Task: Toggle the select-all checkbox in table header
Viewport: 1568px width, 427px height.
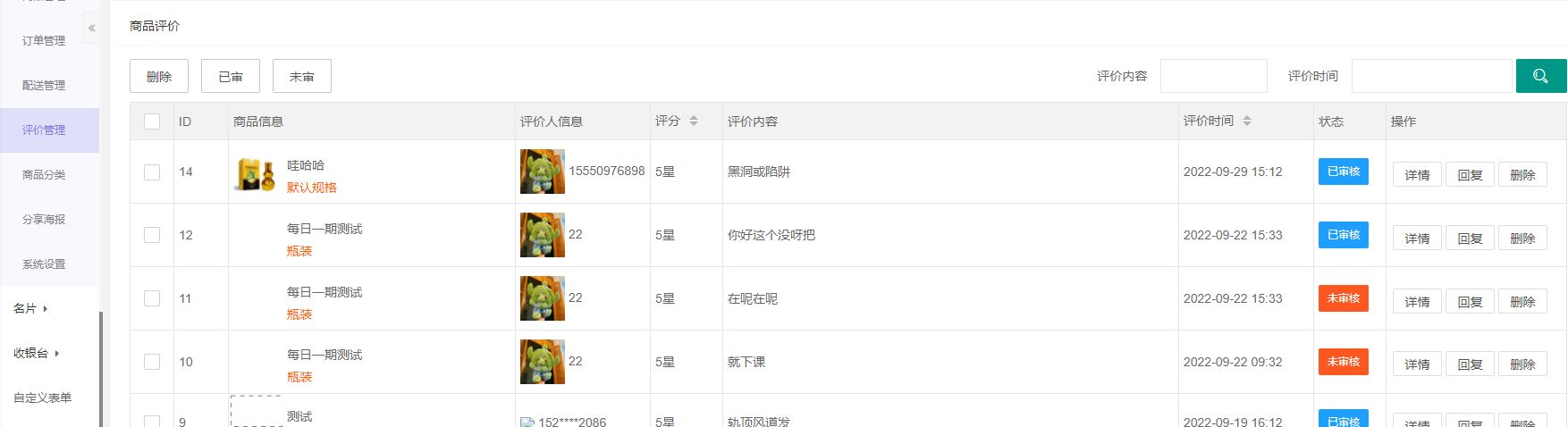Action: coord(152,121)
